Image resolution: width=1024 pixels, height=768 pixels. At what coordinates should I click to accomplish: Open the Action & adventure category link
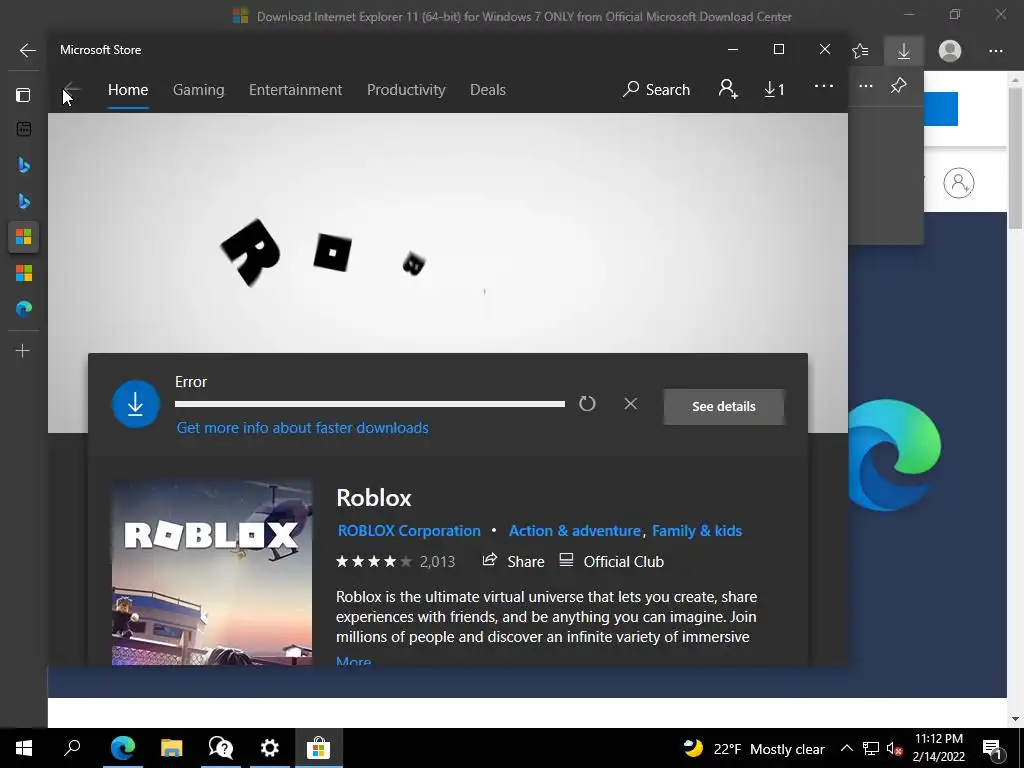tap(575, 530)
